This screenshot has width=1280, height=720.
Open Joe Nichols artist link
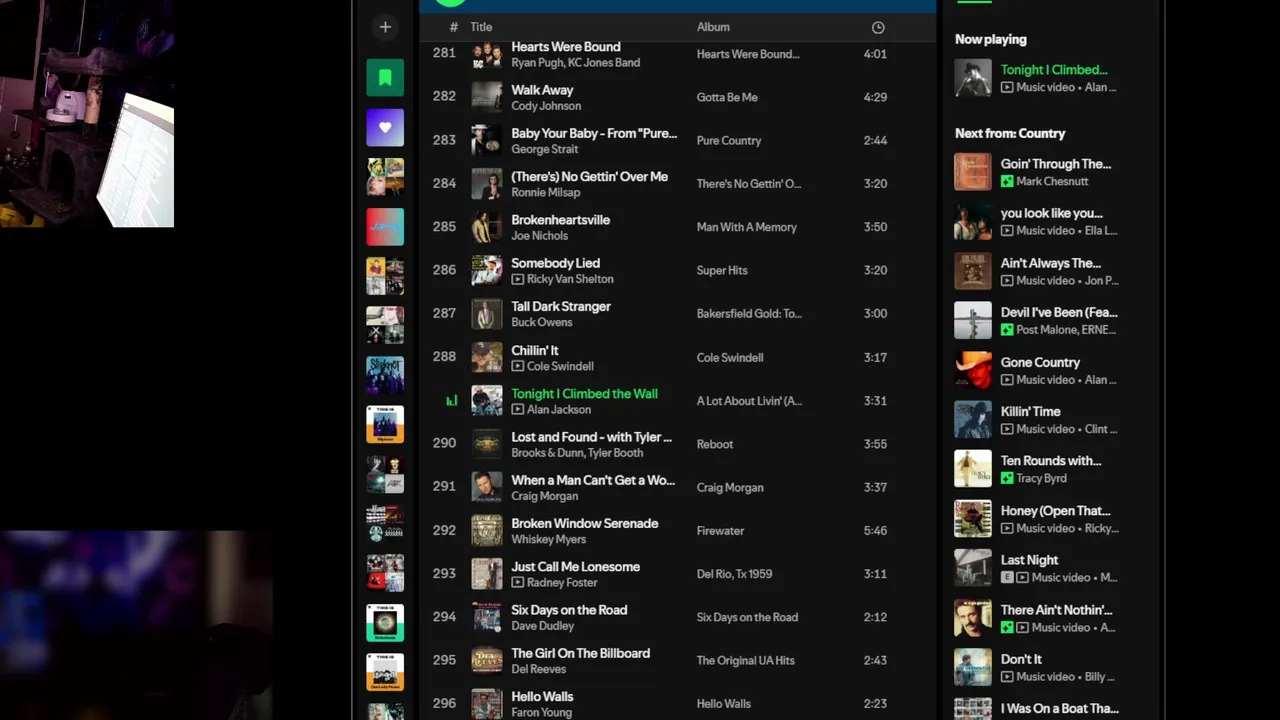[x=540, y=236]
